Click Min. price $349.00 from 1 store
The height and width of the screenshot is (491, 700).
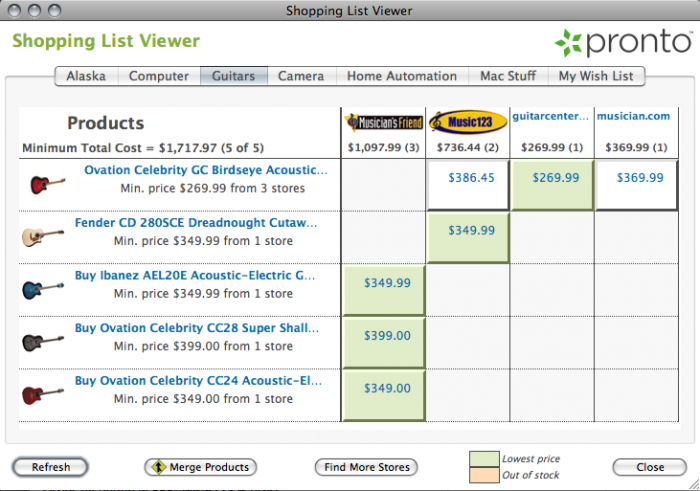(203, 399)
